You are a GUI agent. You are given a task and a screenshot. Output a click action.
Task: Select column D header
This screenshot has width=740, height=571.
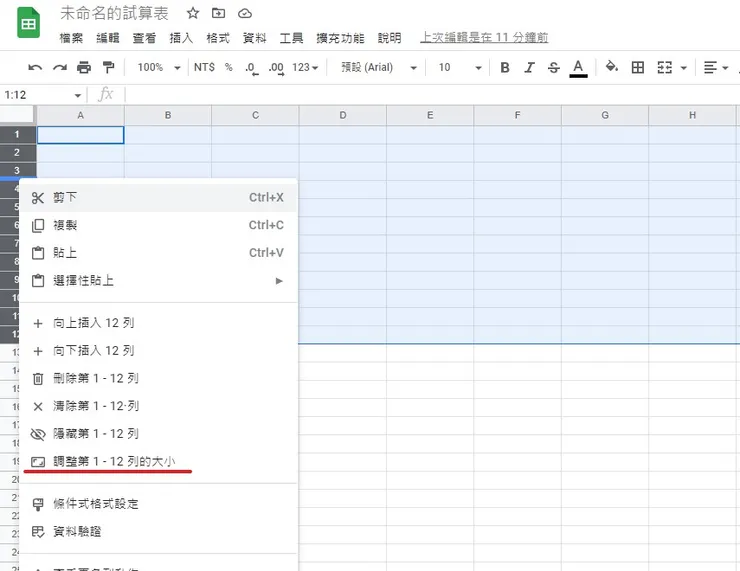pyautogui.click(x=343, y=115)
